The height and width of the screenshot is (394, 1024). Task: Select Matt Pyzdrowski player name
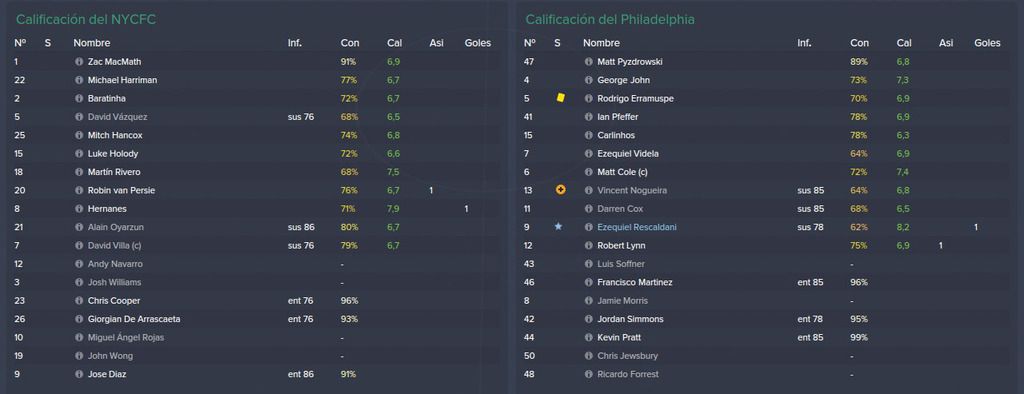(x=628, y=62)
